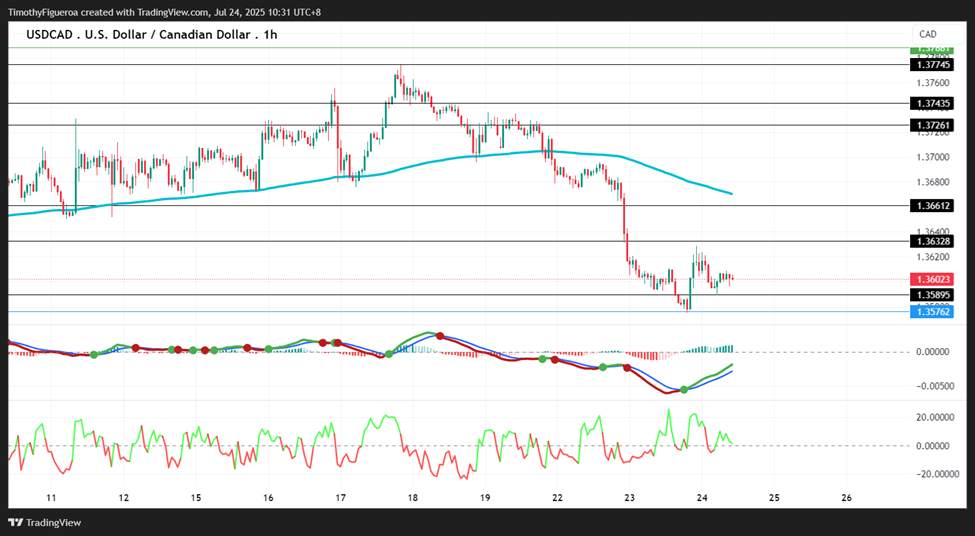Viewport: 975px width, 536px height.
Task: Click date label 23 on the time axis
Action: click(x=630, y=498)
